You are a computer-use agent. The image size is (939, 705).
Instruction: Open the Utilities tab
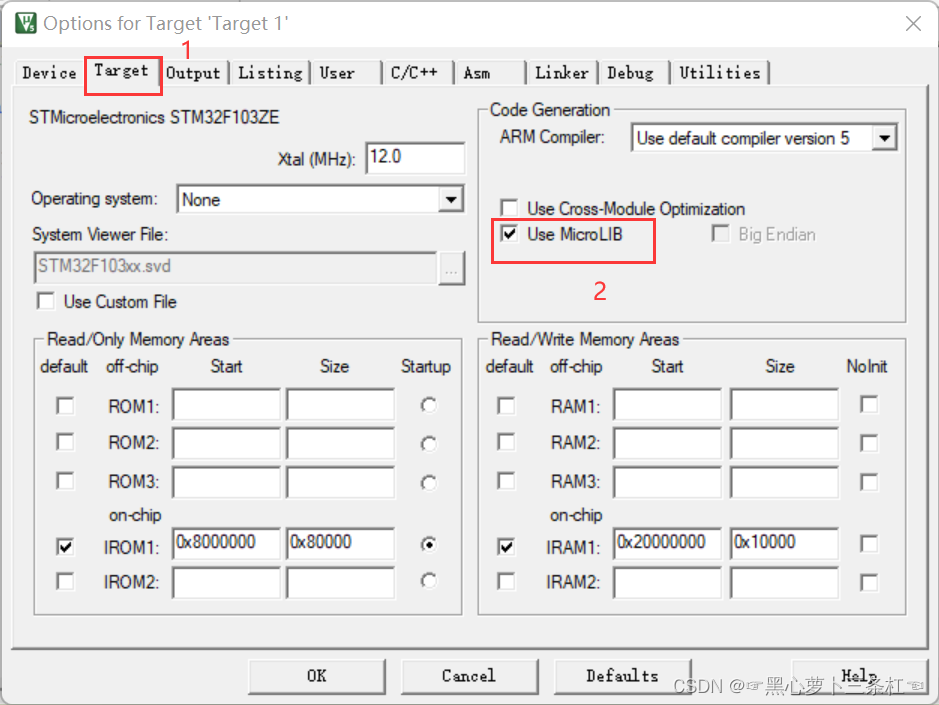click(x=720, y=72)
